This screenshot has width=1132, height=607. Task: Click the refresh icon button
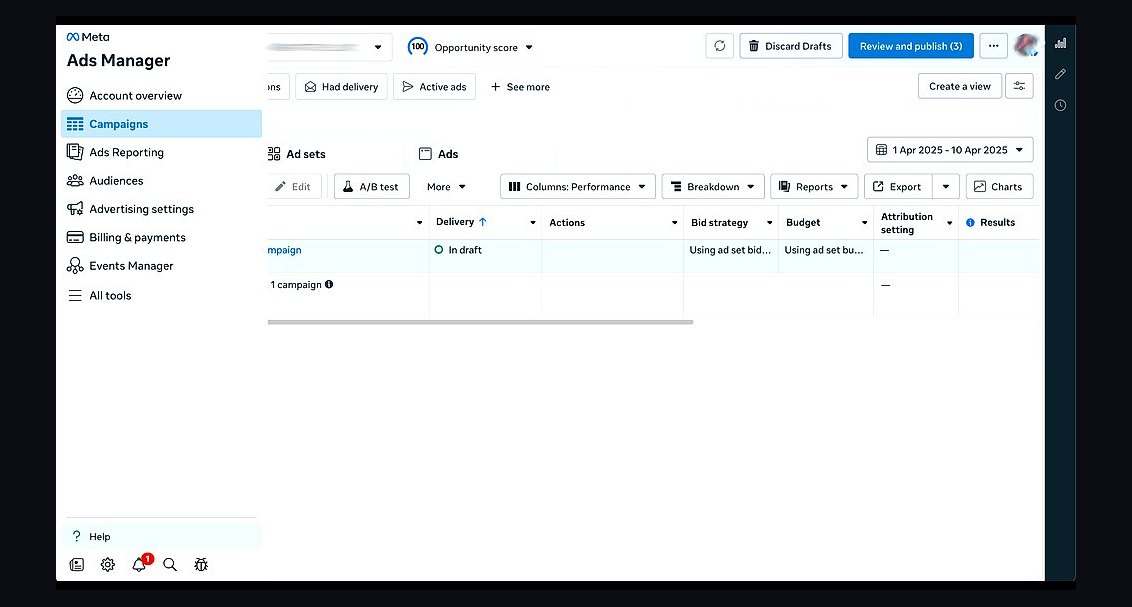(720, 46)
